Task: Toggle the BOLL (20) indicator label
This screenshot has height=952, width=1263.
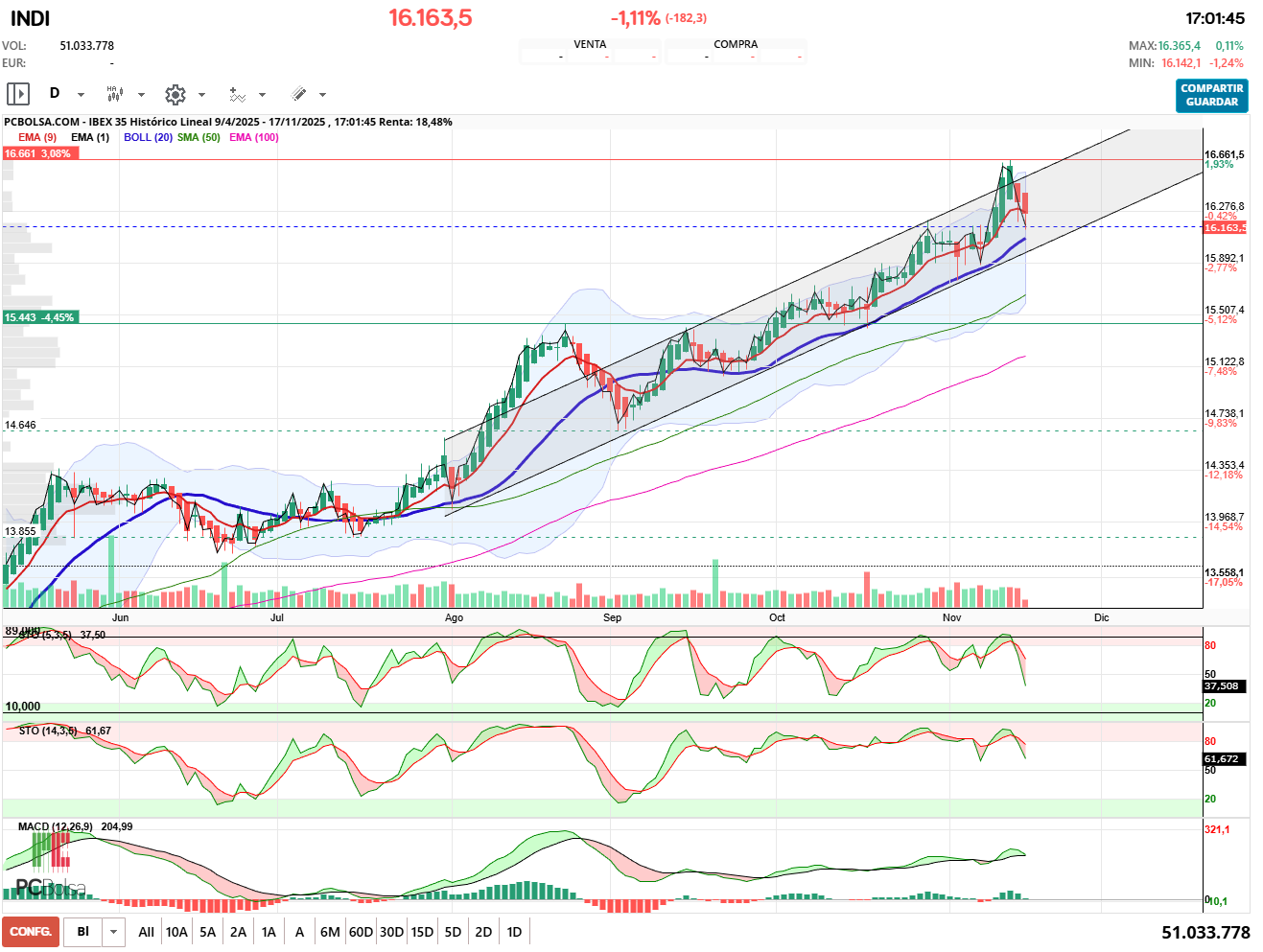Action: pyautogui.click(x=148, y=137)
